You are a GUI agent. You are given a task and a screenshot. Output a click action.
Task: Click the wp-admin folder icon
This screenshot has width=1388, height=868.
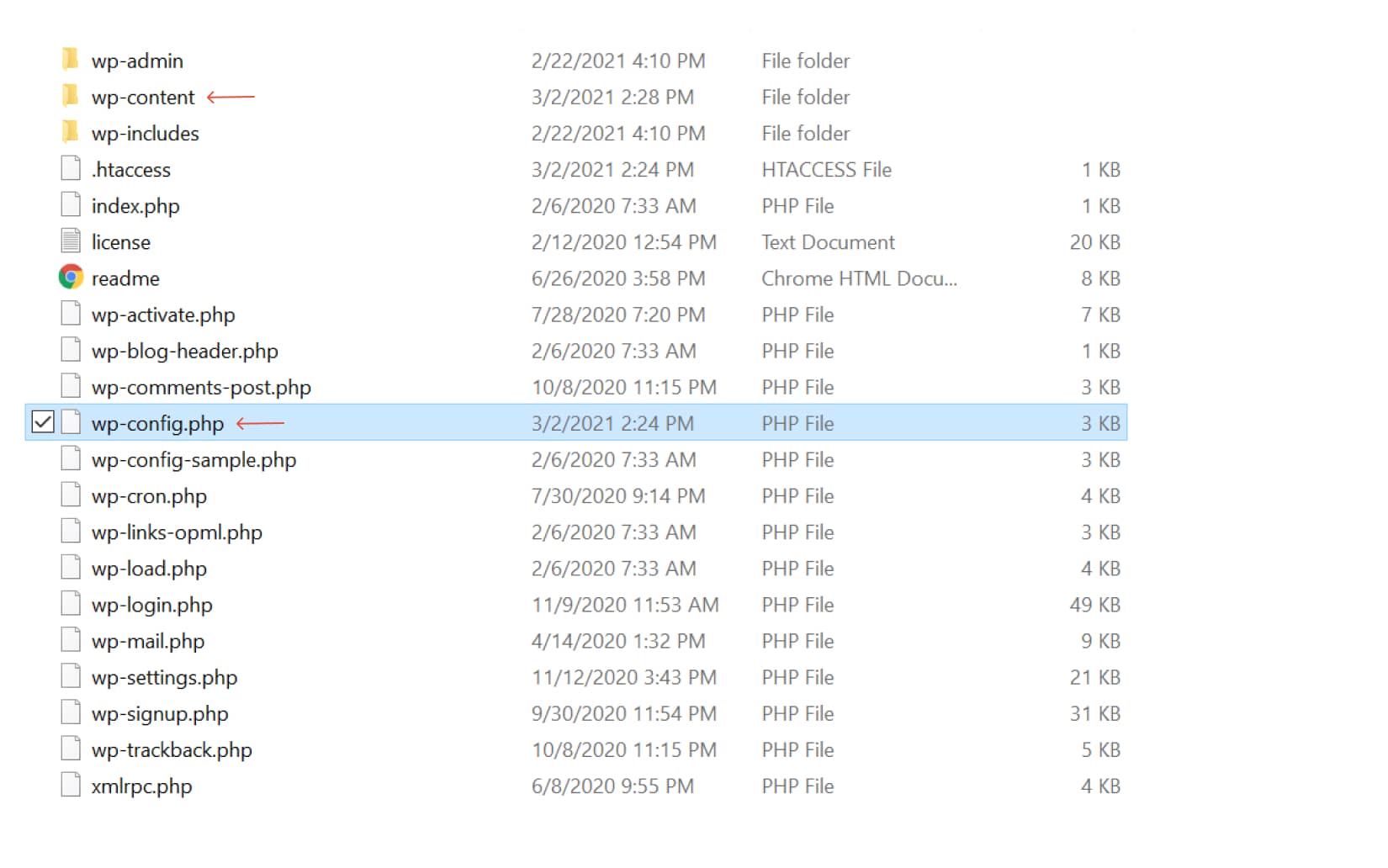pos(71,60)
